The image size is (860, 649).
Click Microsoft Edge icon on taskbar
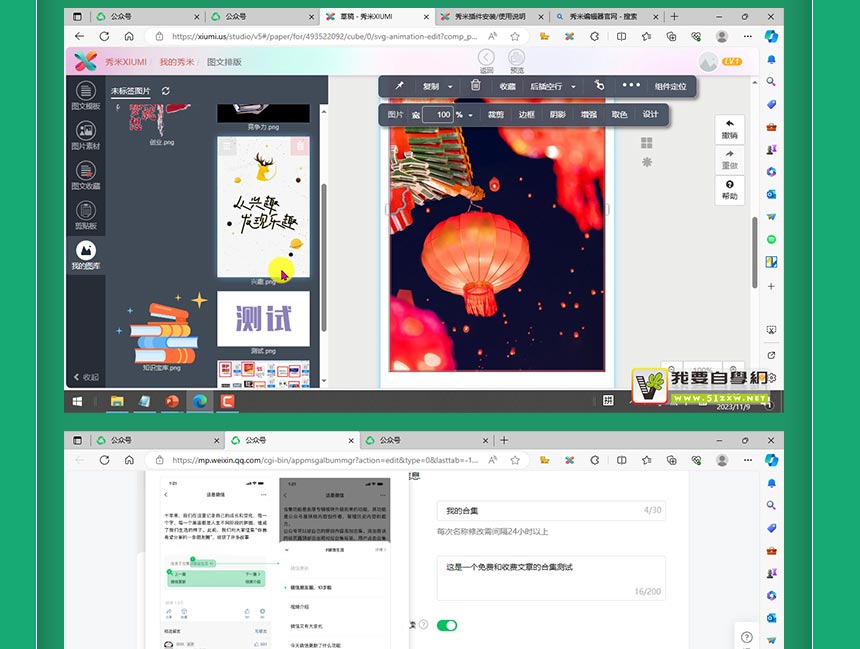click(x=200, y=401)
